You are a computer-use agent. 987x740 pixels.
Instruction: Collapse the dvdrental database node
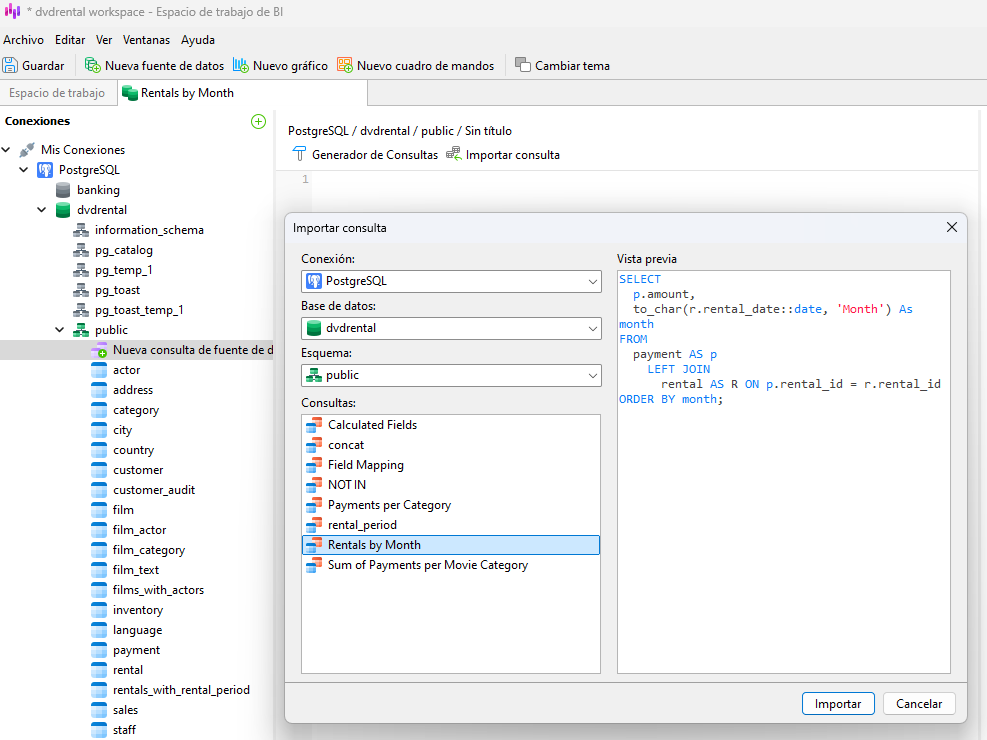[x=42, y=210]
